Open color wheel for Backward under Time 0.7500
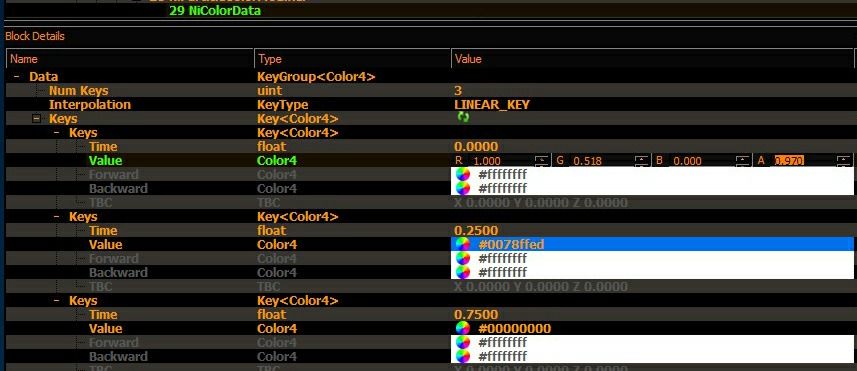 pos(462,356)
